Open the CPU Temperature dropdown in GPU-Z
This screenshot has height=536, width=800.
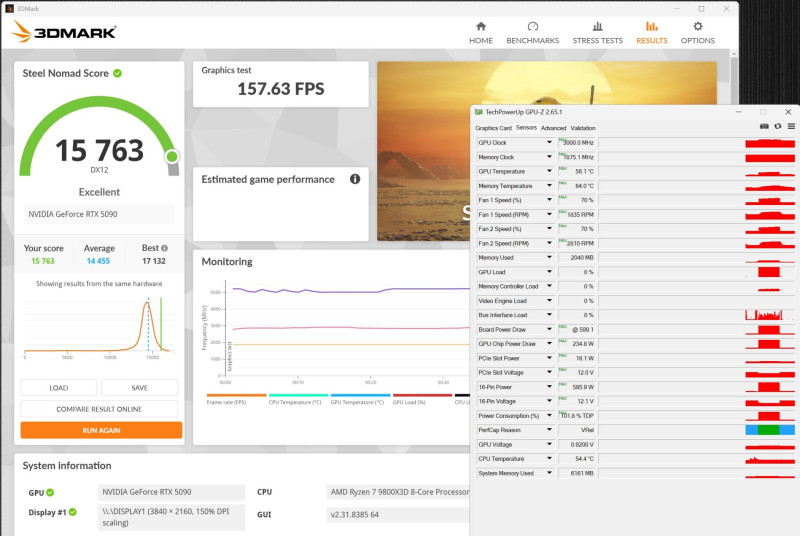click(549, 458)
